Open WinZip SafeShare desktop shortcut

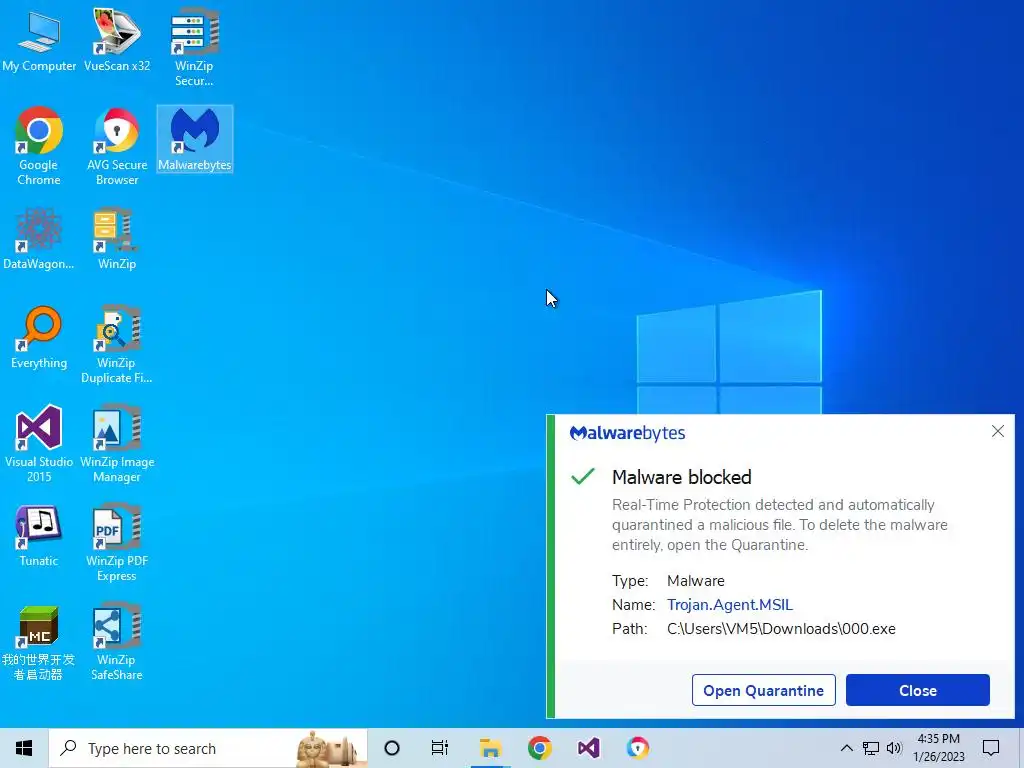coord(117,643)
